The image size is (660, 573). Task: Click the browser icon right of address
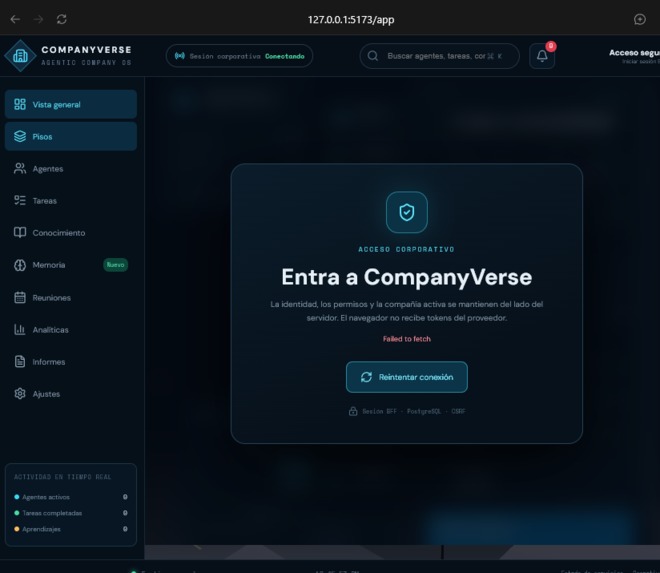(640, 19)
